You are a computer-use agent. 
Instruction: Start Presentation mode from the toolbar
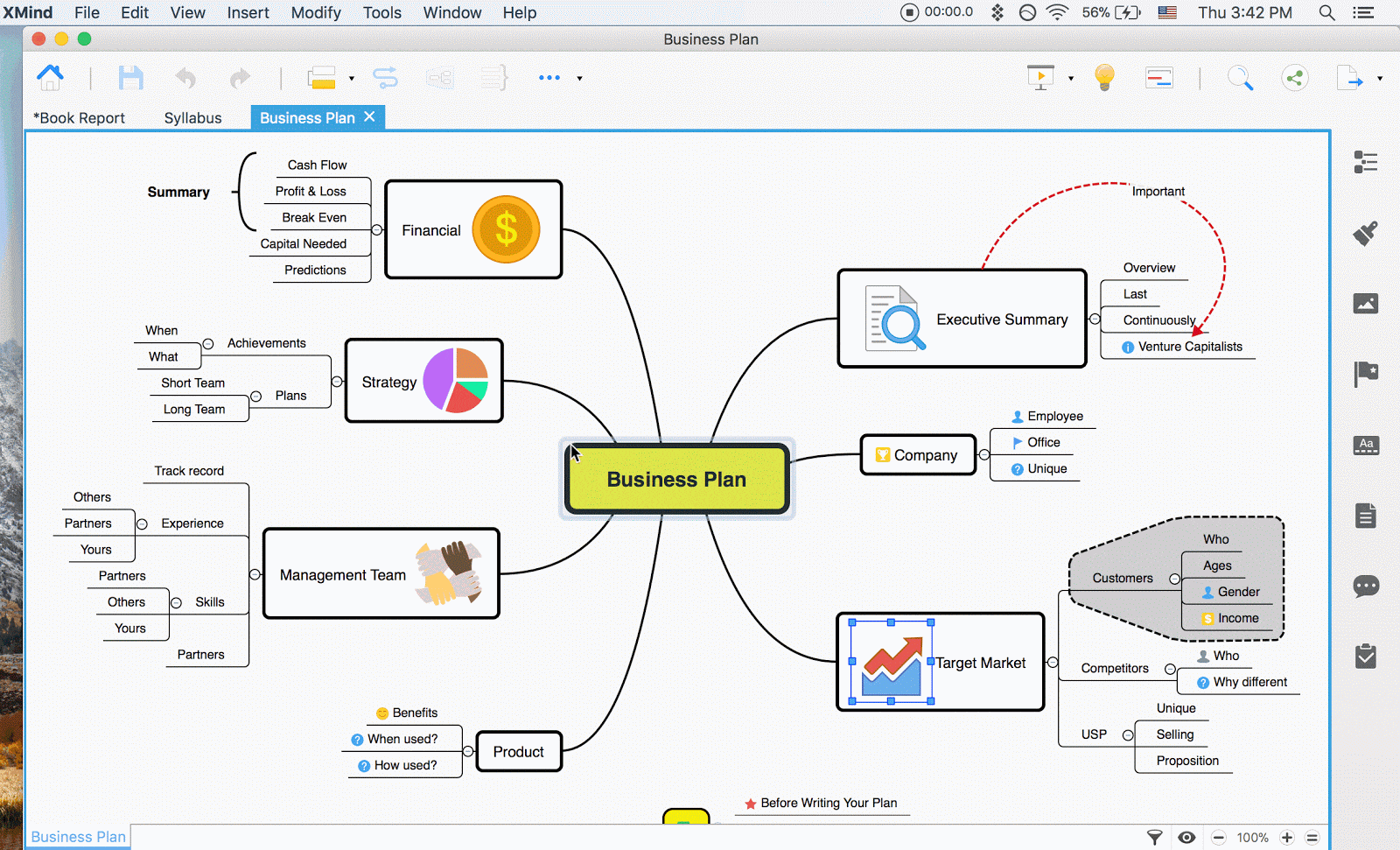pos(1040,77)
